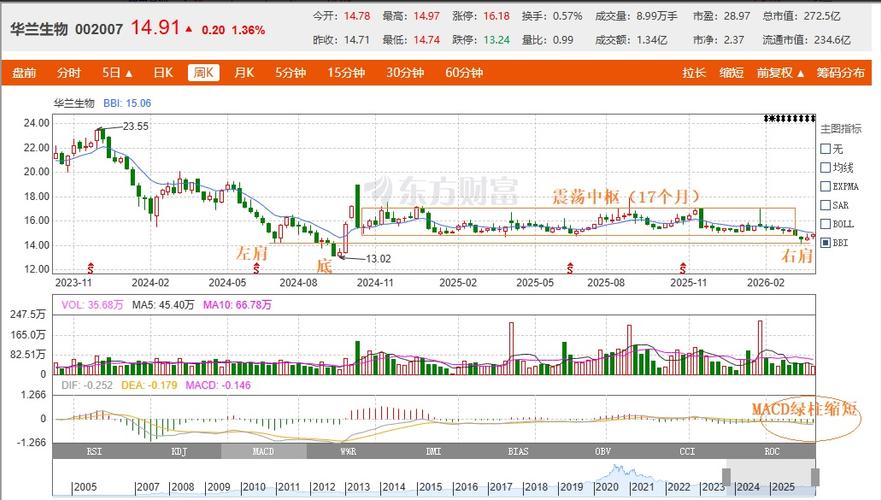Image resolution: width=881 pixels, height=500 pixels.
Task: Select the 周K weekly candlestick tab
Action: coord(203,73)
